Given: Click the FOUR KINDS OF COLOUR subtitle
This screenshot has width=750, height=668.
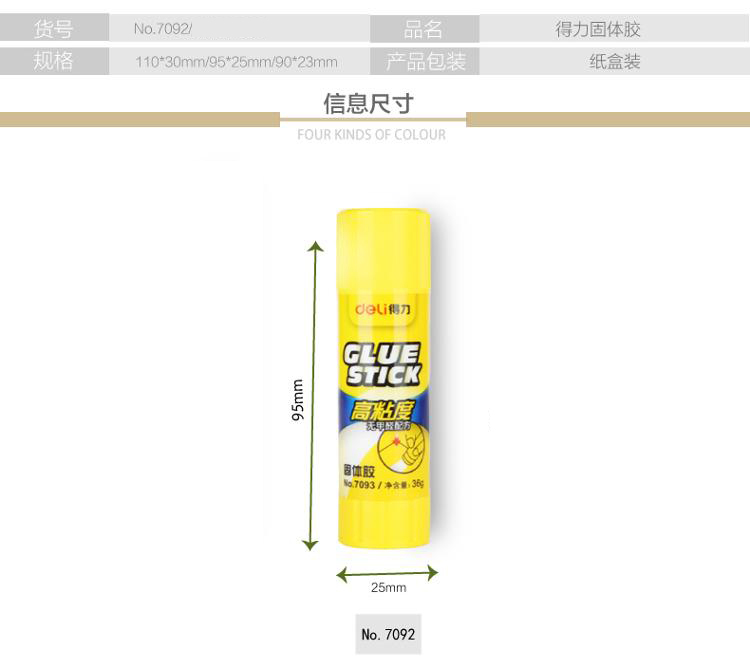Looking at the screenshot, I should (371, 134).
